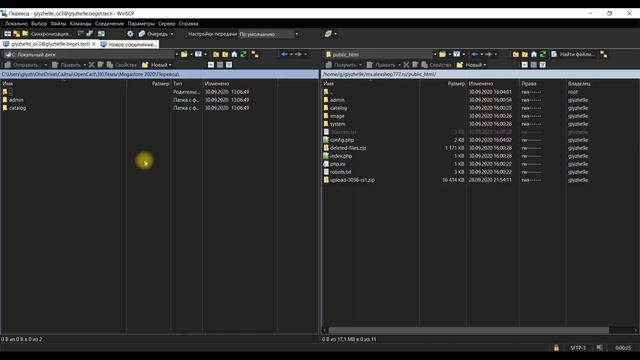Open the Очередь dropdown arrow
Screen dimensions: 640x360
tap(172, 34)
